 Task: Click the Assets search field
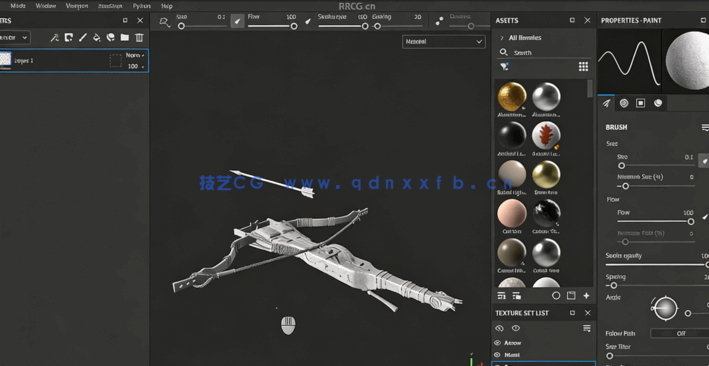tap(545, 52)
